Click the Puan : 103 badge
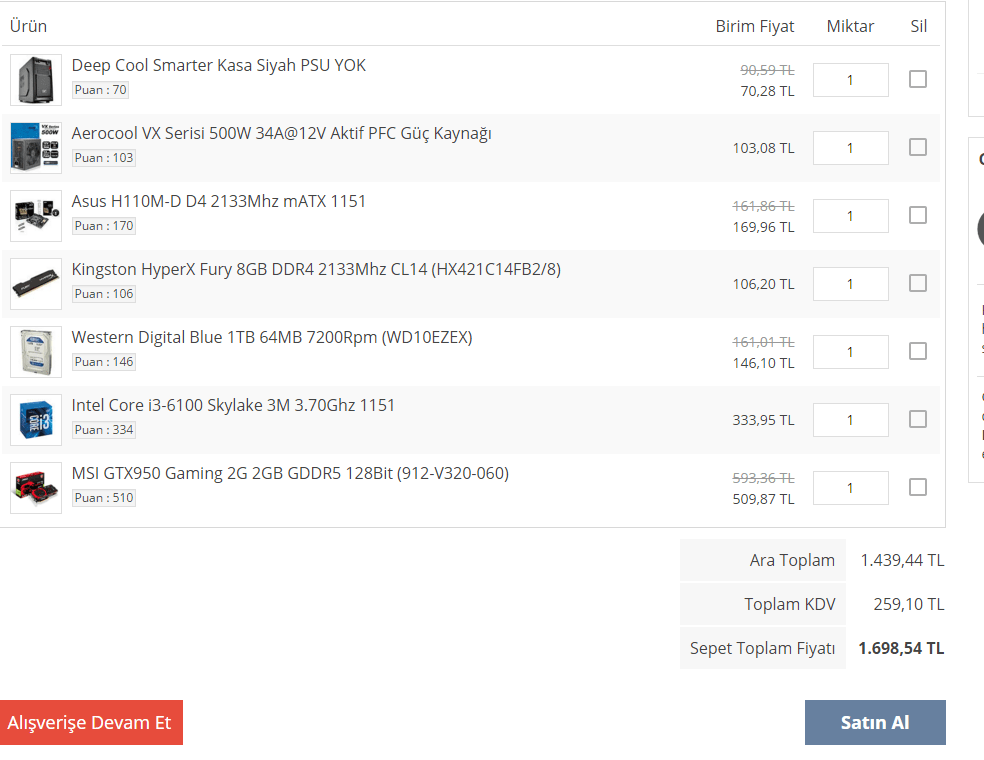 (x=104, y=158)
